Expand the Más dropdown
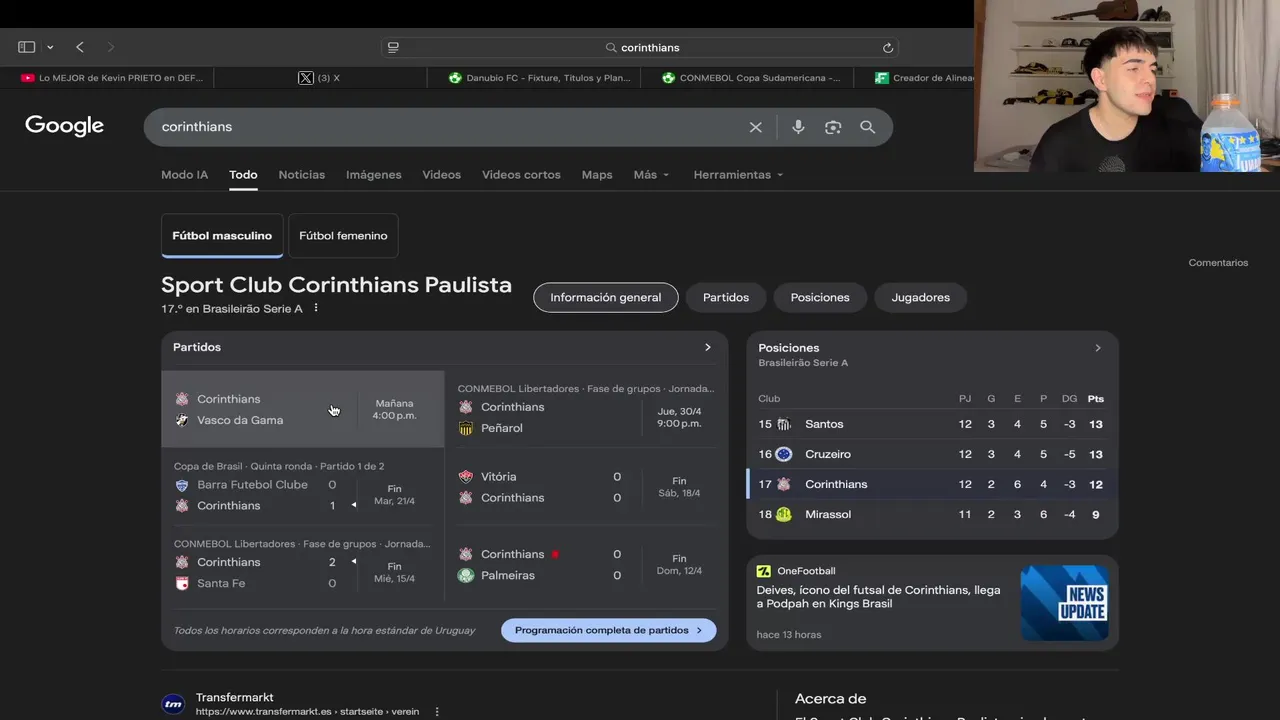The image size is (1280, 720). [x=651, y=174]
